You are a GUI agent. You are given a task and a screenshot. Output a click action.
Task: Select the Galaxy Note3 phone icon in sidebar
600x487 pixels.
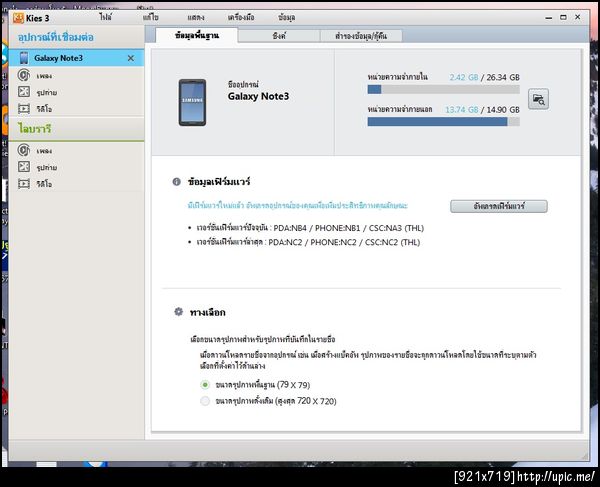[x=24, y=58]
